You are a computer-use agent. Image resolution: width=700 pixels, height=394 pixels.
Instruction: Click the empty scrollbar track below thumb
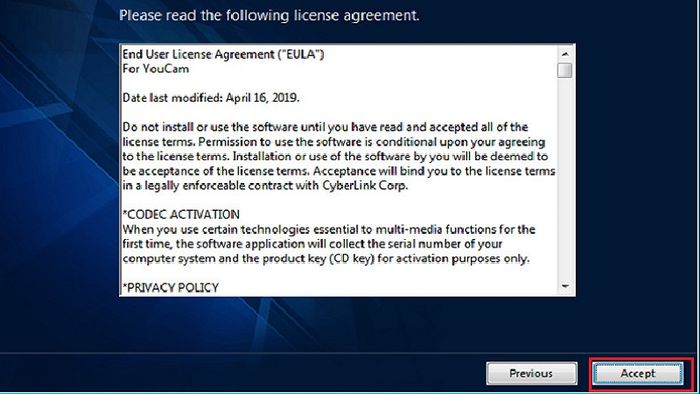coord(565,178)
